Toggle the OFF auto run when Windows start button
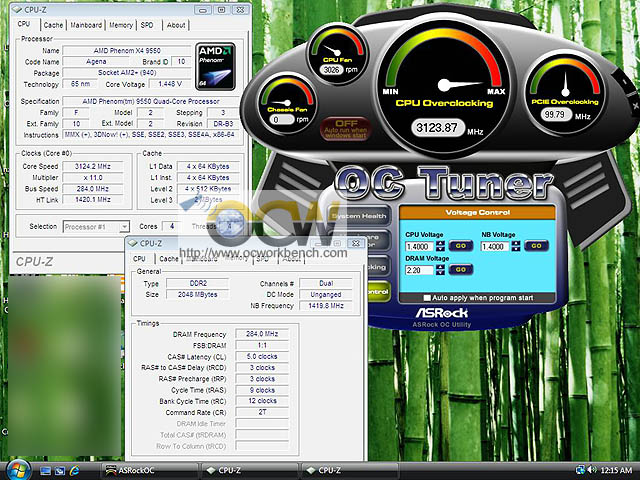Image resolution: width=640 pixels, height=480 pixels. [346, 129]
